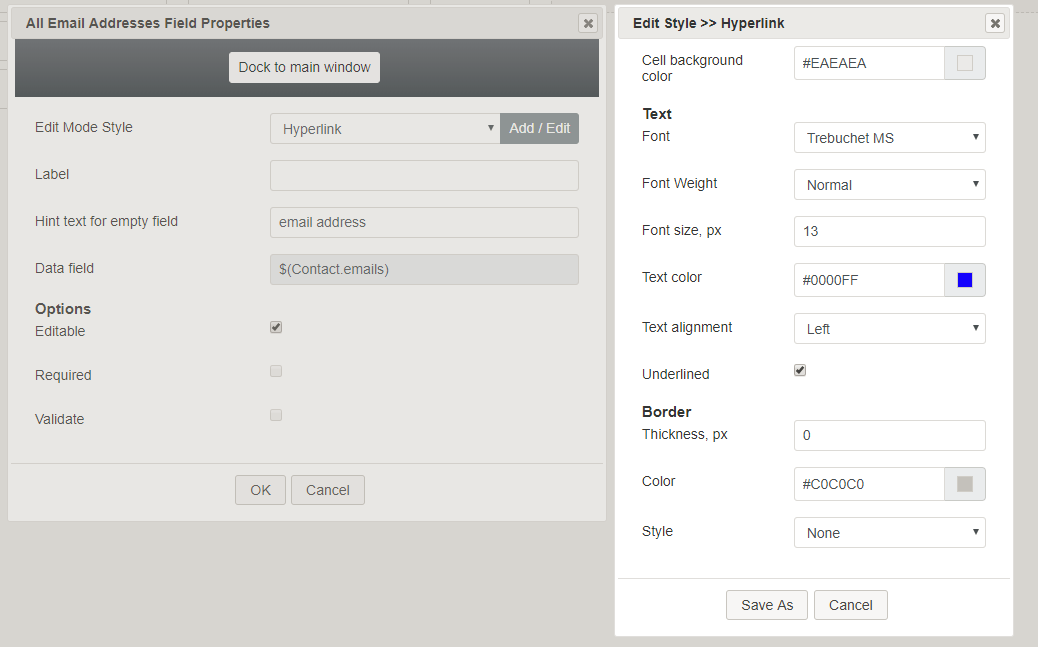1038x647 pixels.
Task: Expand the Font Weight dropdown
Action: 890,185
